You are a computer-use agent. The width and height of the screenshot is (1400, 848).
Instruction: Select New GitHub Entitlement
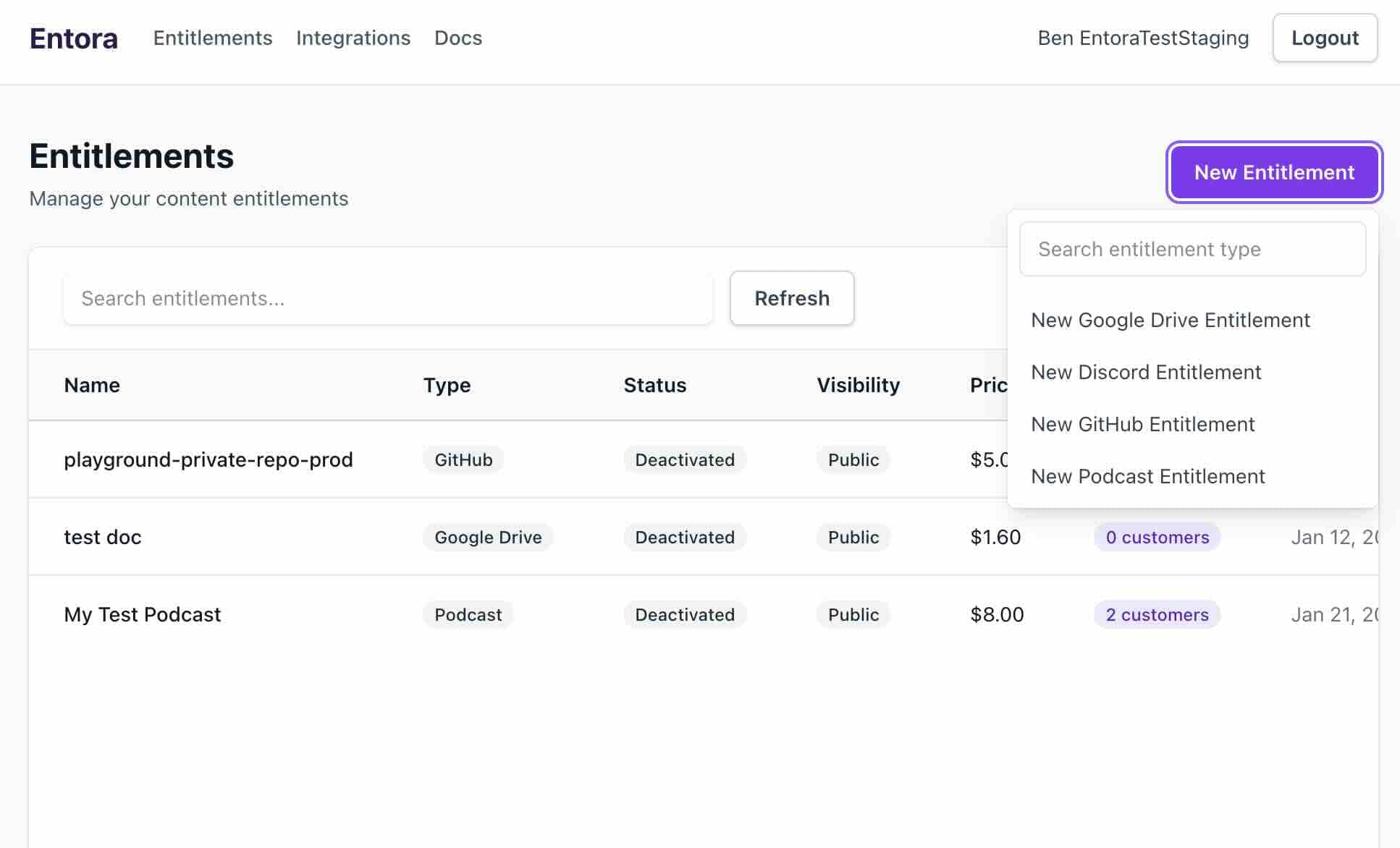1142,424
